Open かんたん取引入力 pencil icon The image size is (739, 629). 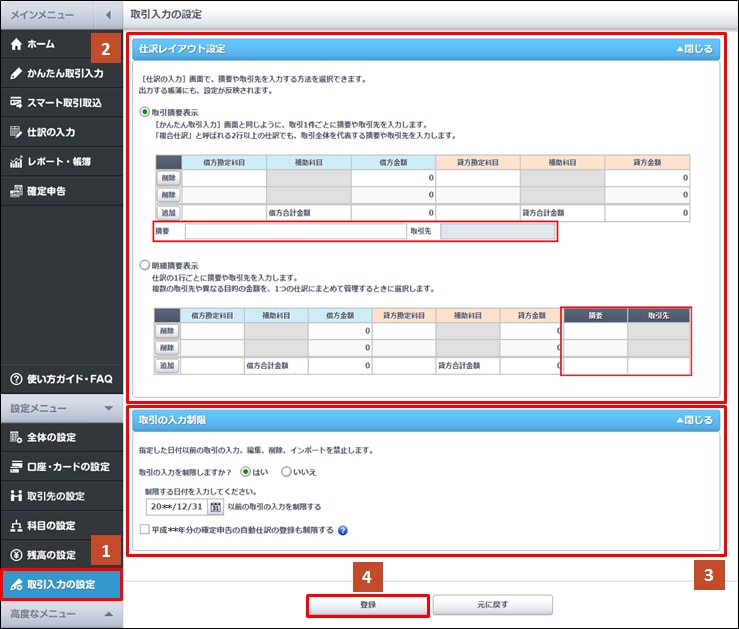pyautogui.click(x=16, y=74)
